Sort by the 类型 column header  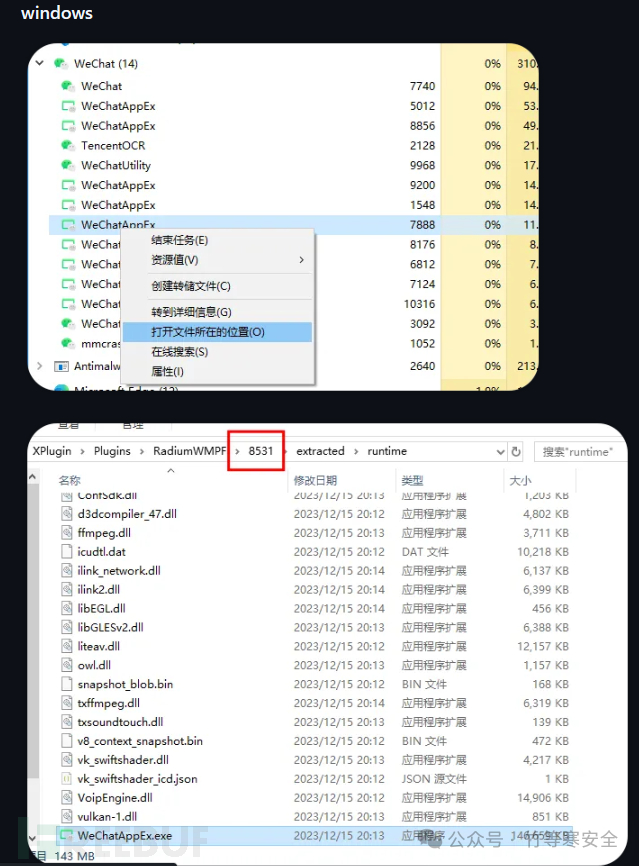[413, 480]
